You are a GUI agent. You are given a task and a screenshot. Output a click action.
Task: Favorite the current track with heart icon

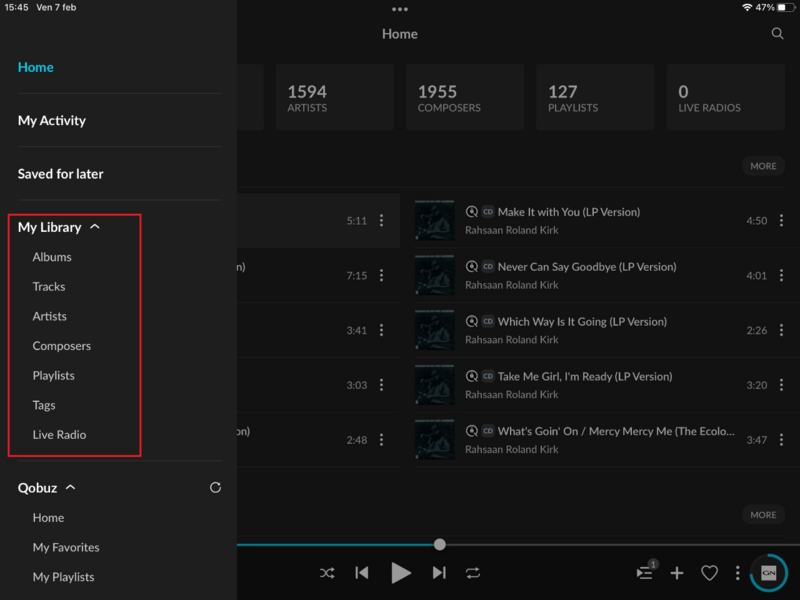[710, 573]
